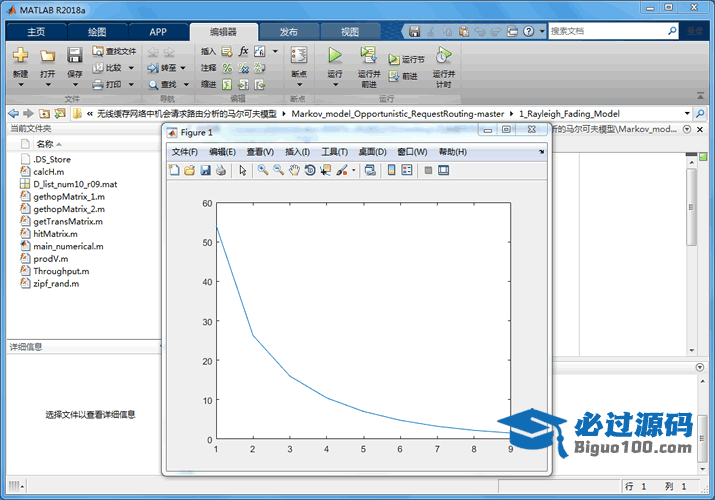Expand the Save (保存) dropdown arrow

click(x=75, y=85)
